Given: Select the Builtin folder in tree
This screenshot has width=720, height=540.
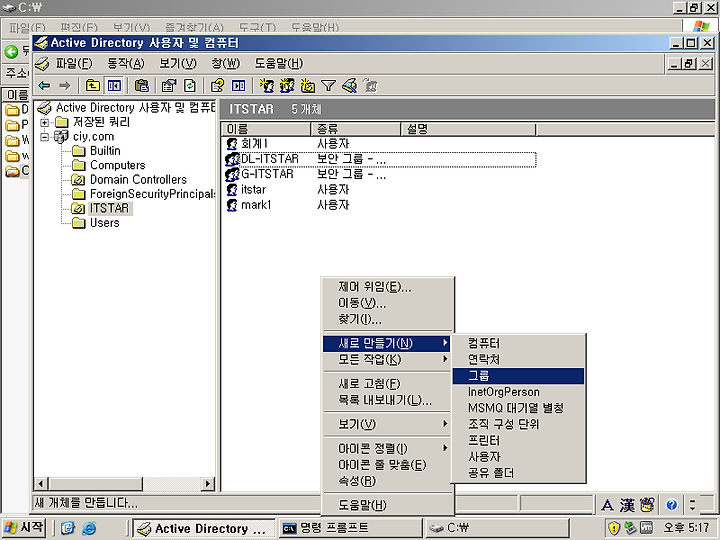Looking at the screenshot, I should pyautogui.click(x=105, y=151).
